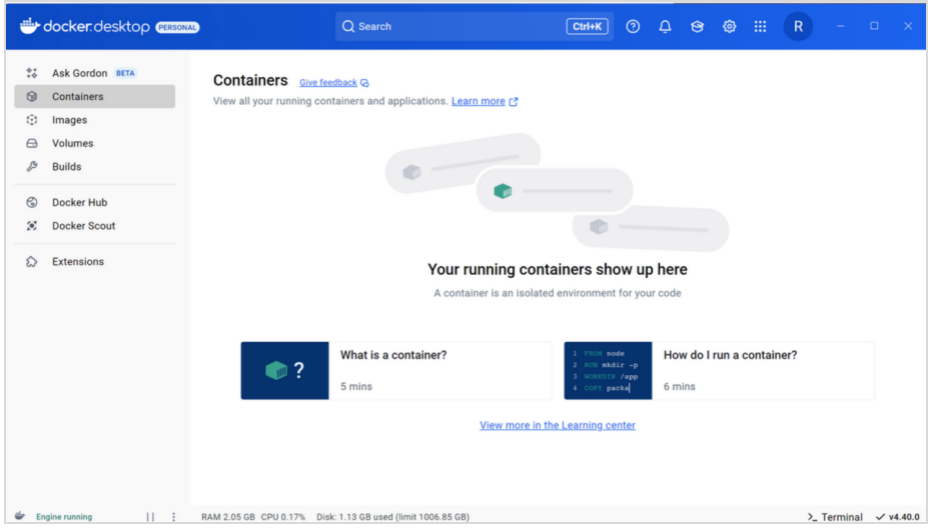The height and width of the screenshot is (530, 932).
Task: Click the '6 mins' duration text
Action: 679,387
